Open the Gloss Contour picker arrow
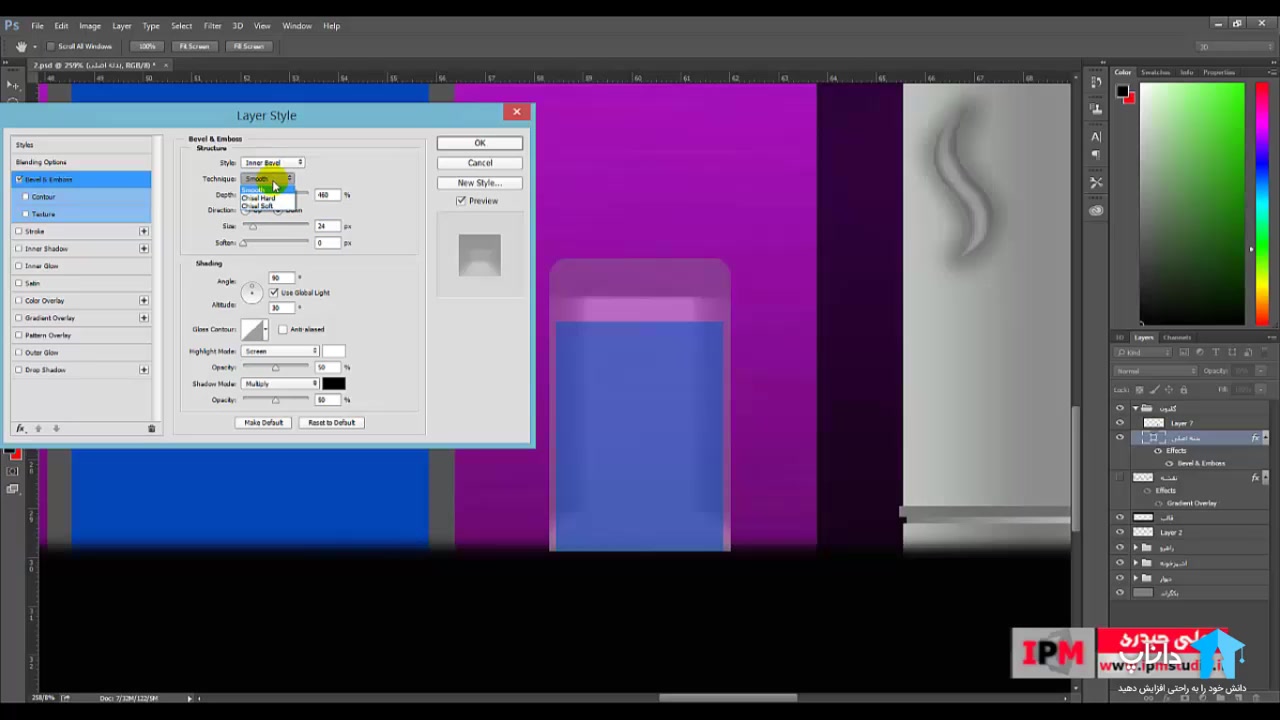The width and height of the screenshot is (1280, 720). pyautogui.click(x=266, y=330)
